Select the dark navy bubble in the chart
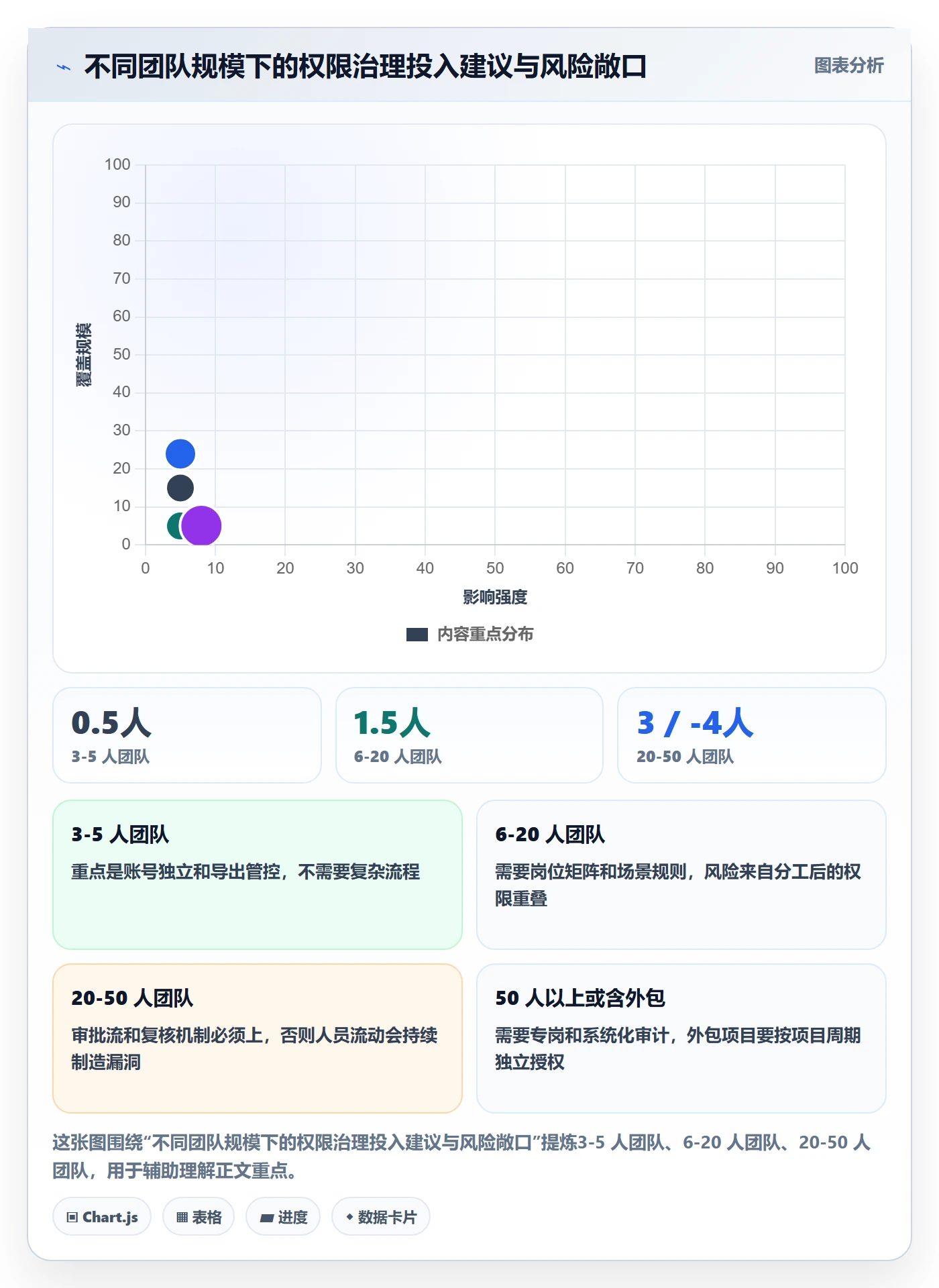Screen dimensions: 939x1288 tap(180, 488)
